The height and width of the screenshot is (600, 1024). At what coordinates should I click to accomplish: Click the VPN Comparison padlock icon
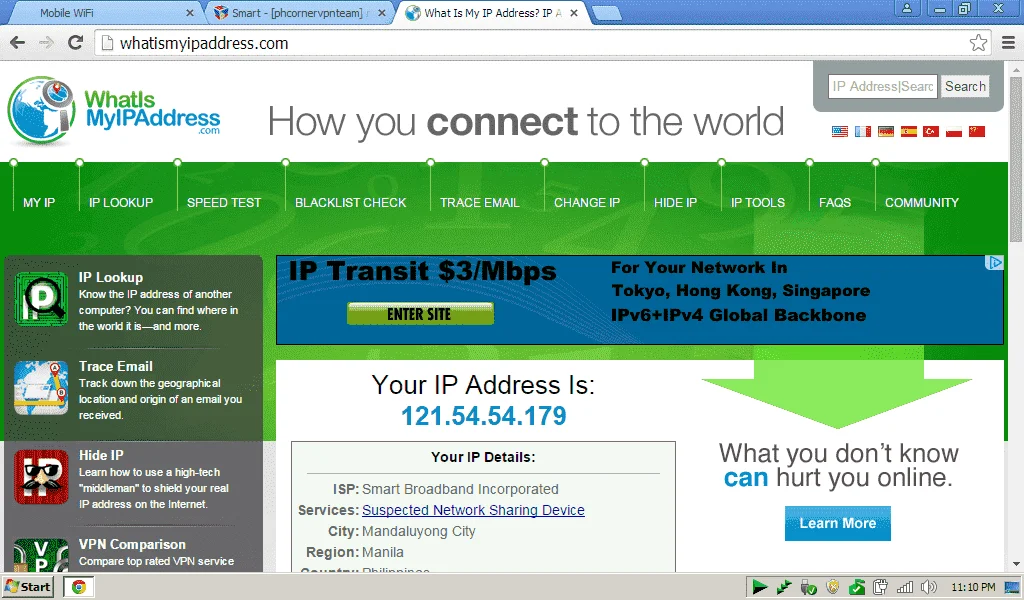(41, 555)
